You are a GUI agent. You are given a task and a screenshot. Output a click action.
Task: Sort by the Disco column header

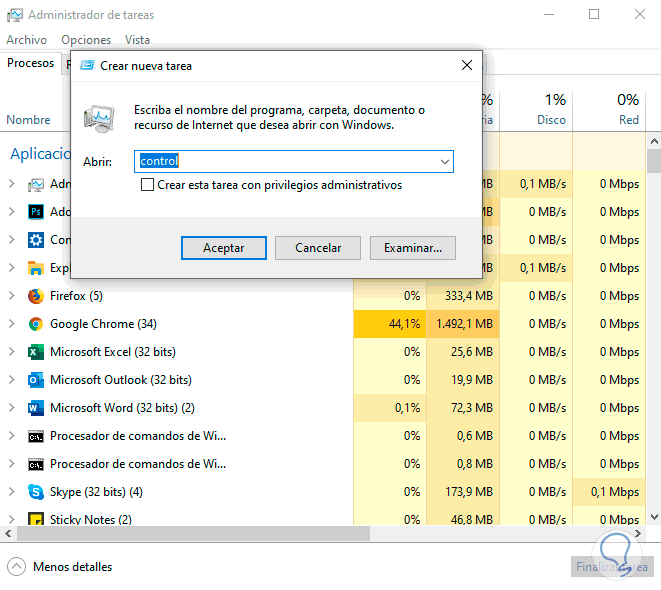tap(551, 120)
